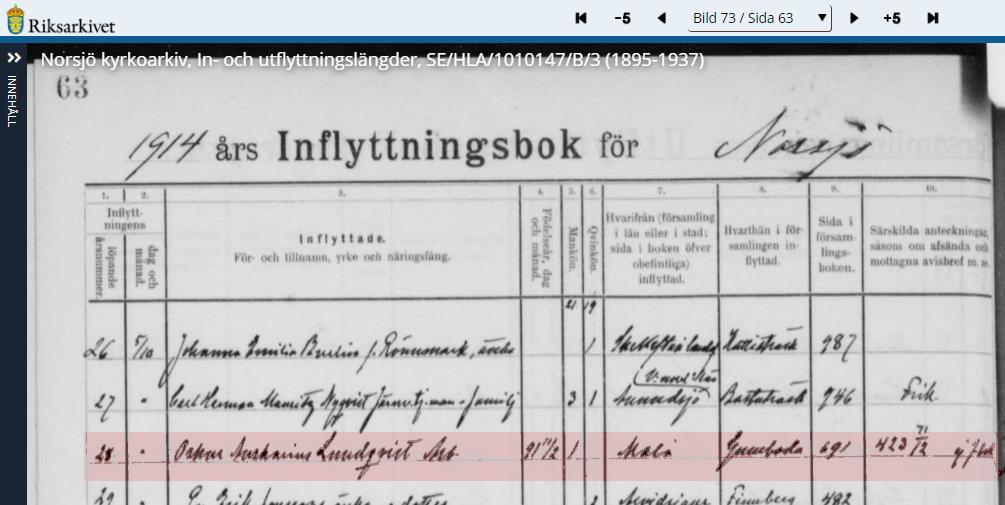Viewport: 1005px width, 505px height.
Task: Jump to the last image
Action: pos(933,18)
